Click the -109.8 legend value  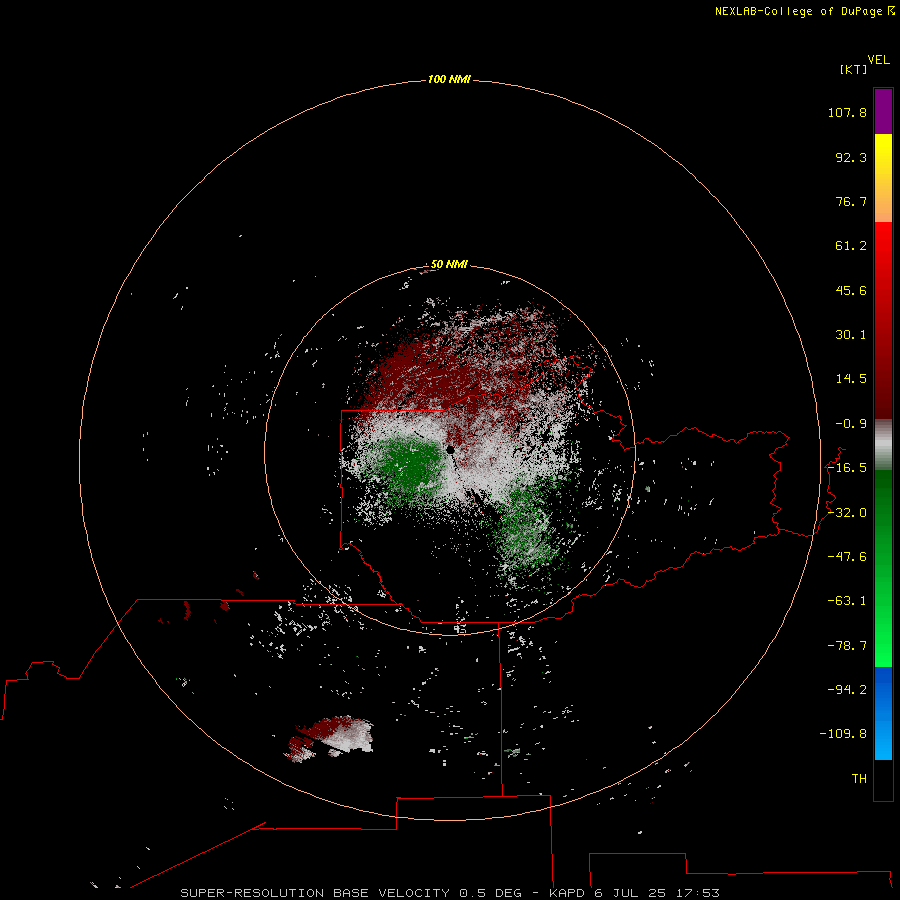pos(843,734)
